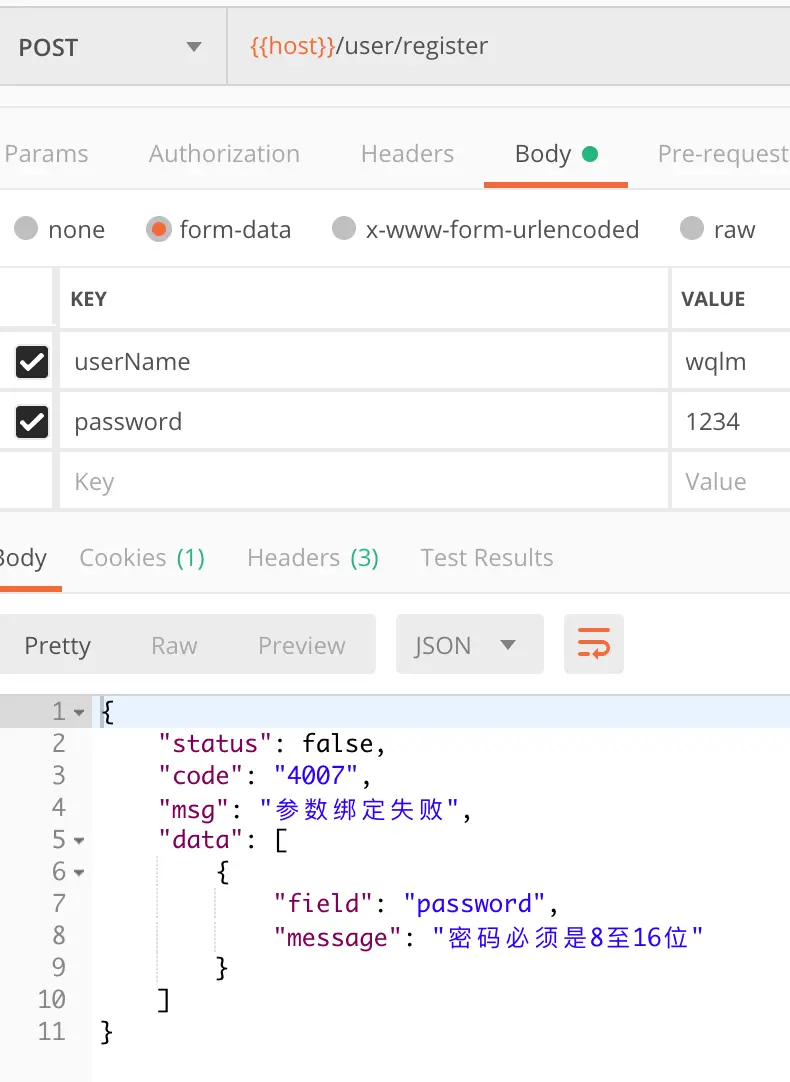Image resolution: width=790 pixels, height=1082 pixels.
Task: Click the wrap lines icon
Action: 594,645
